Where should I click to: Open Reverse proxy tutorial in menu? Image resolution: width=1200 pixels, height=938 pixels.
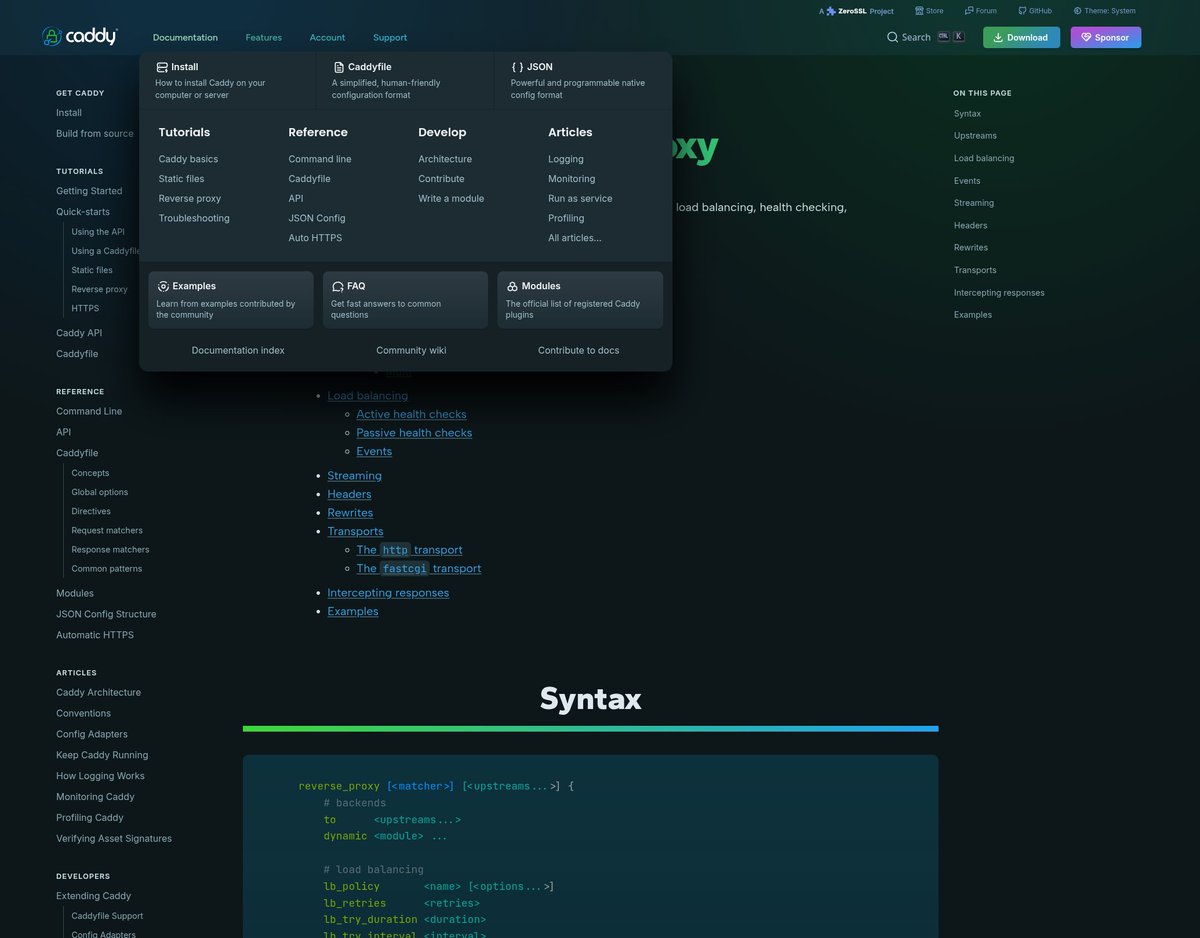pos(190,198)
